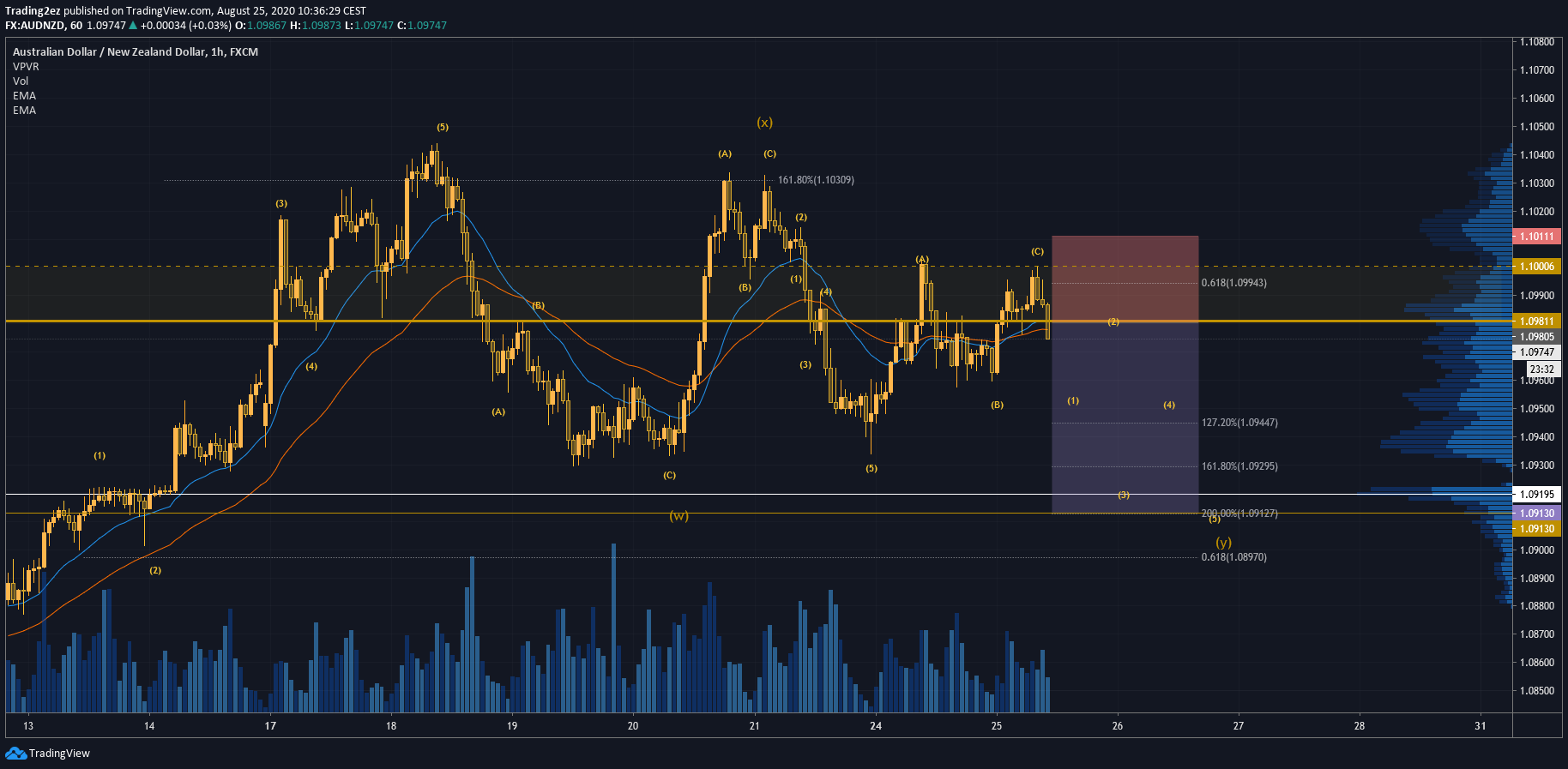Image resolution: width=1568 pixels, height=769 pixels.
Task: Click date 17 on the time axis
Action: click(x=270, y=726)
